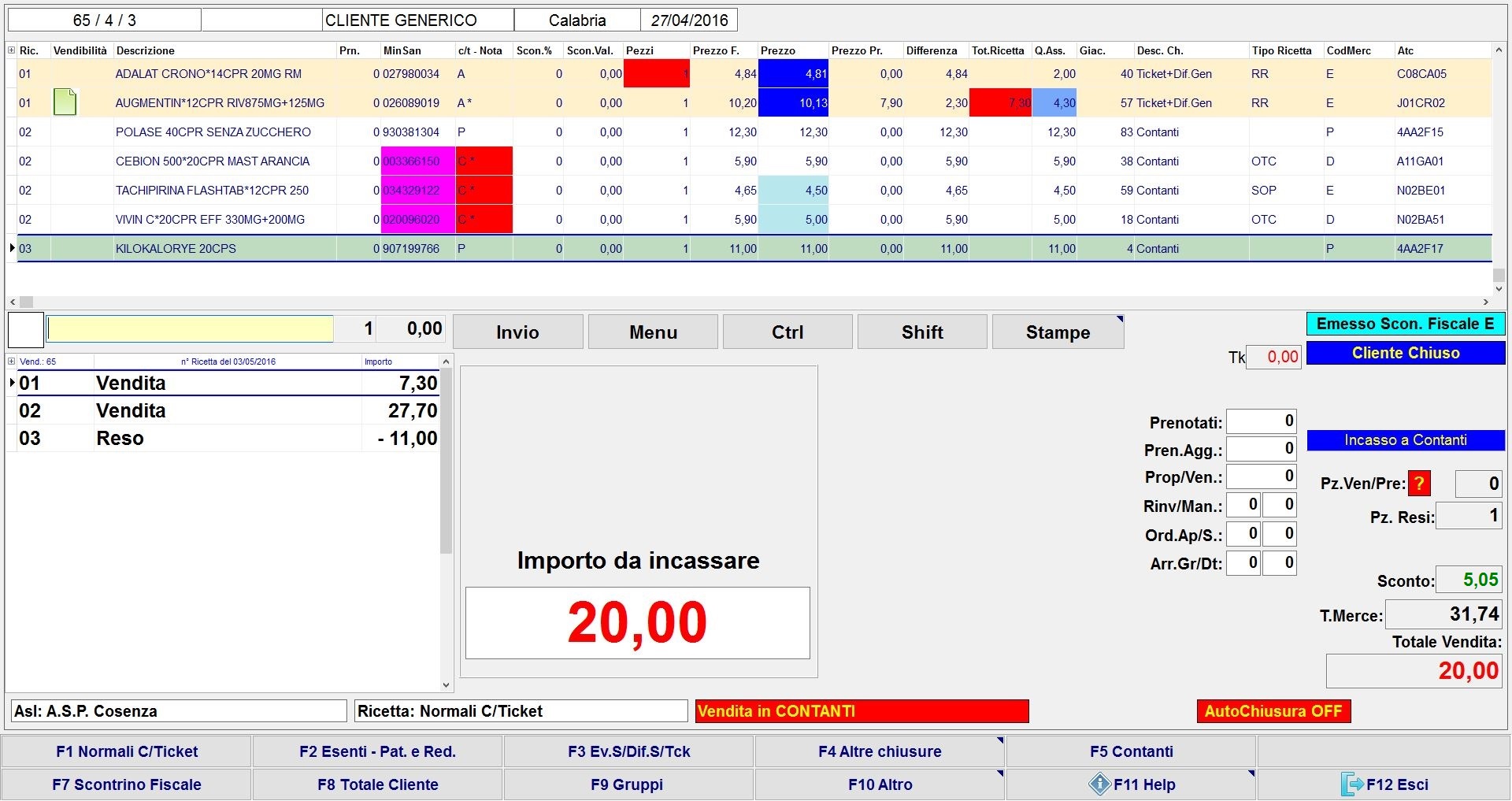
Task: Toggle the Vendita in CONTANTI mode bar
Action: pyautogui.click(x=862, y=711)
